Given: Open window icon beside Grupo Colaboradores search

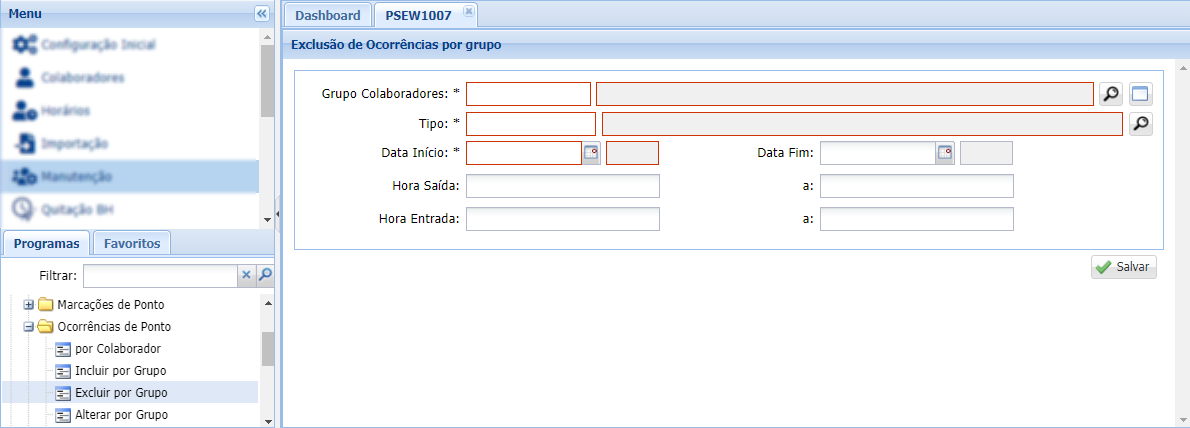Looking at the screenshot, I should point(1141,94).
